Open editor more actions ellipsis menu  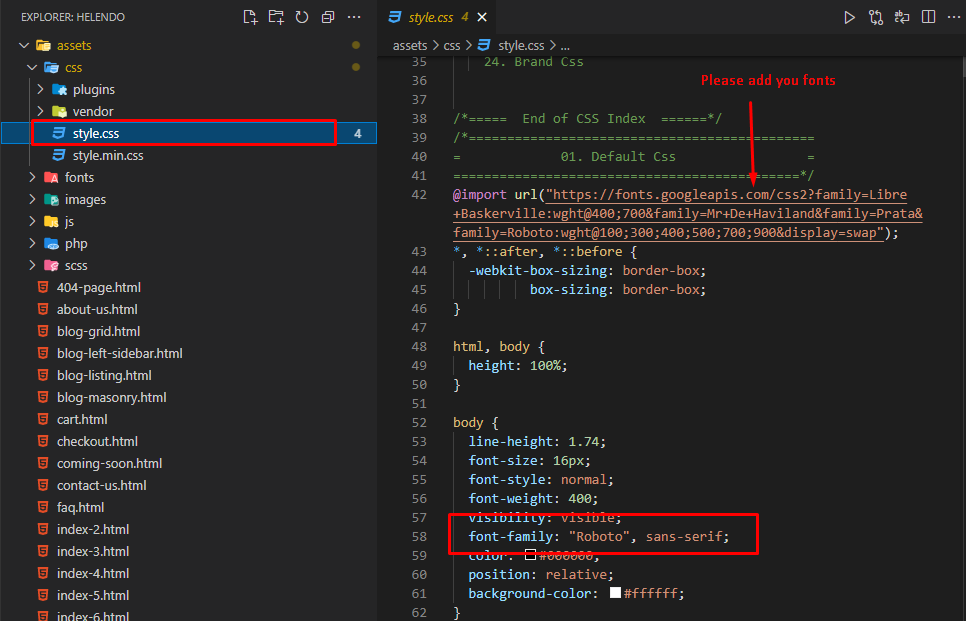[x=953, y=17]
